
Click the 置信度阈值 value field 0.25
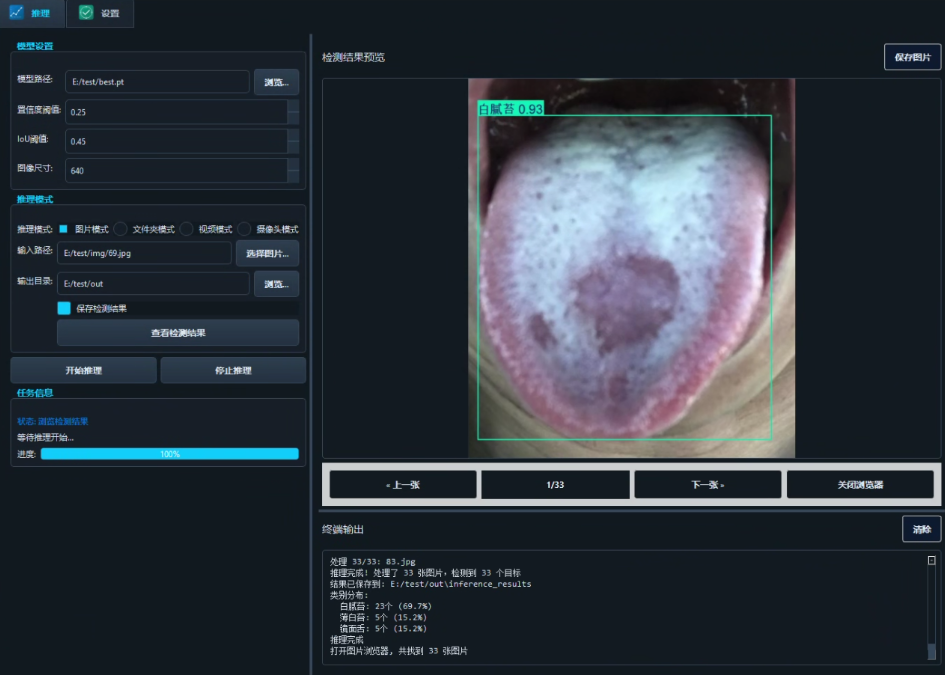pyautogui.click(x=176, y=111)
